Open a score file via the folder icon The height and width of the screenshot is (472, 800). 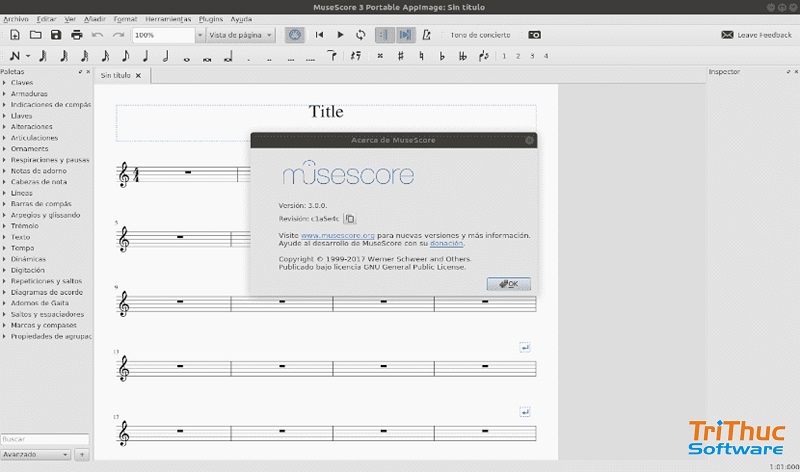tap(35, 35)
